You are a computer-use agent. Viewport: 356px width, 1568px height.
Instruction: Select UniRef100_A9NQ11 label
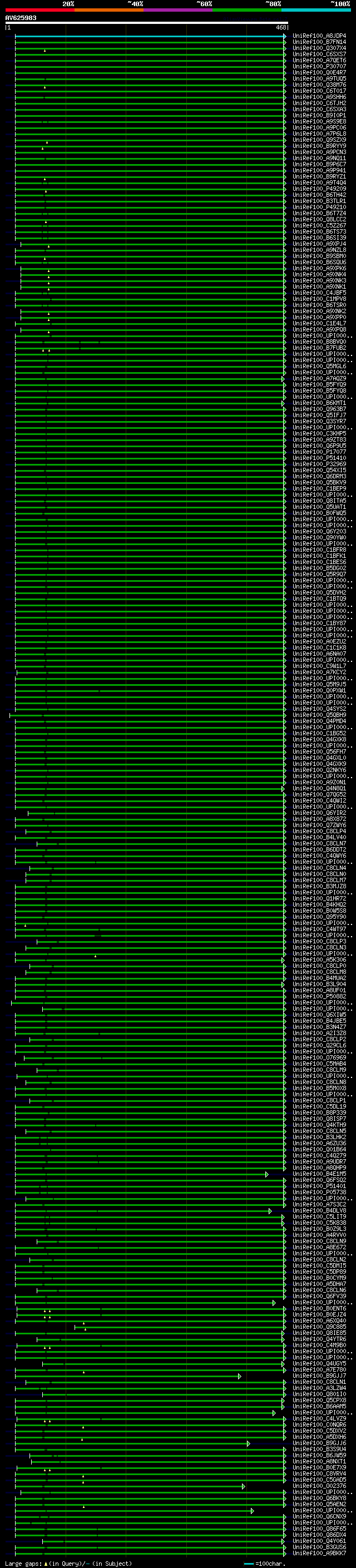pos(319,159)
